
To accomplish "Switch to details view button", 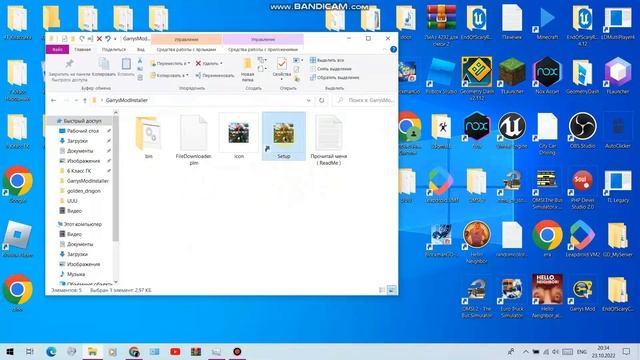I will 382,290.
